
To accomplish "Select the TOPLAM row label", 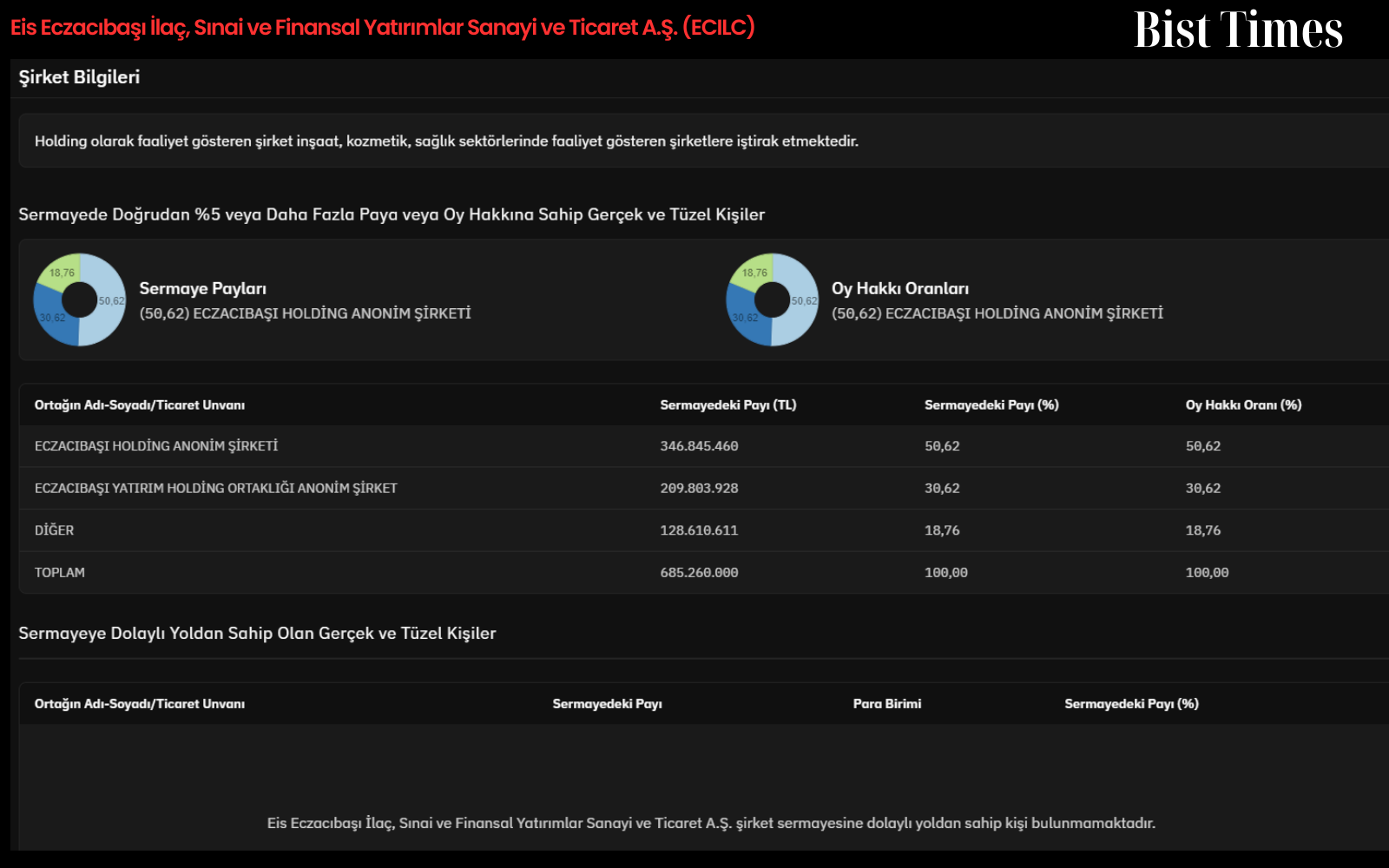I will click(60, 572).
